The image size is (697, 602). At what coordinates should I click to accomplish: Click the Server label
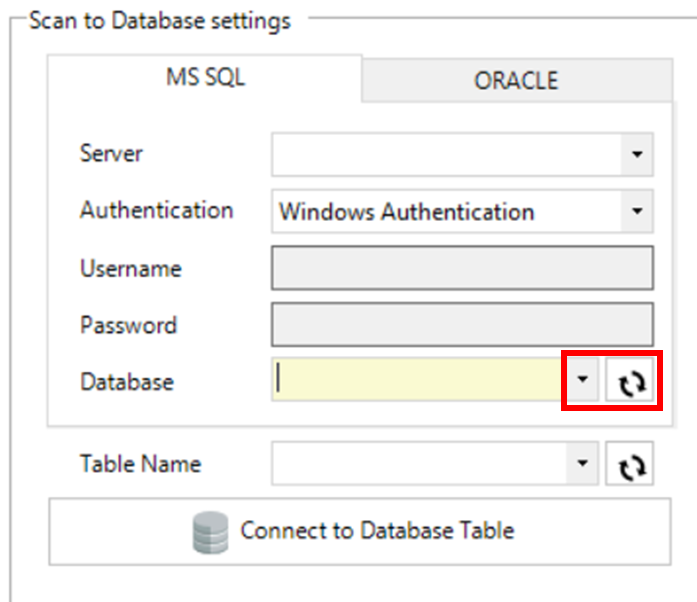111,154
